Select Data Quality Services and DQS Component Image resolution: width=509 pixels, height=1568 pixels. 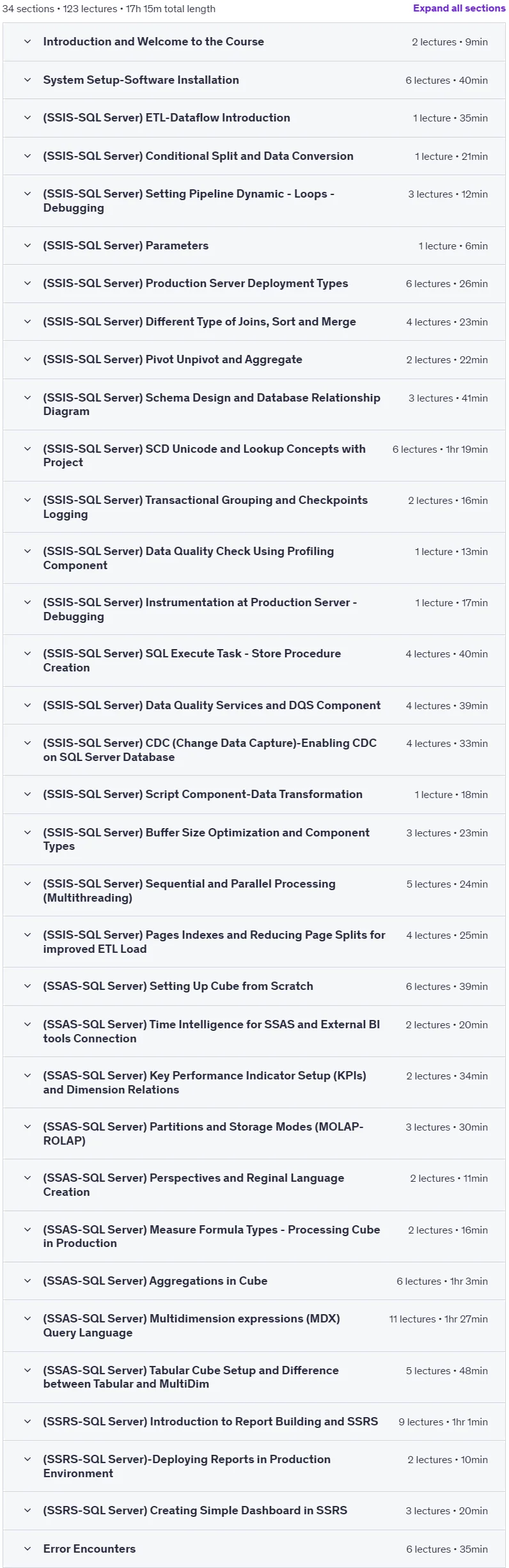click(212, 705)
